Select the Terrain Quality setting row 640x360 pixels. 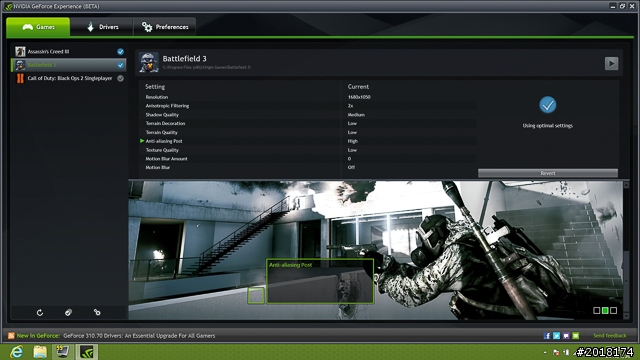[x=308, y=132]
